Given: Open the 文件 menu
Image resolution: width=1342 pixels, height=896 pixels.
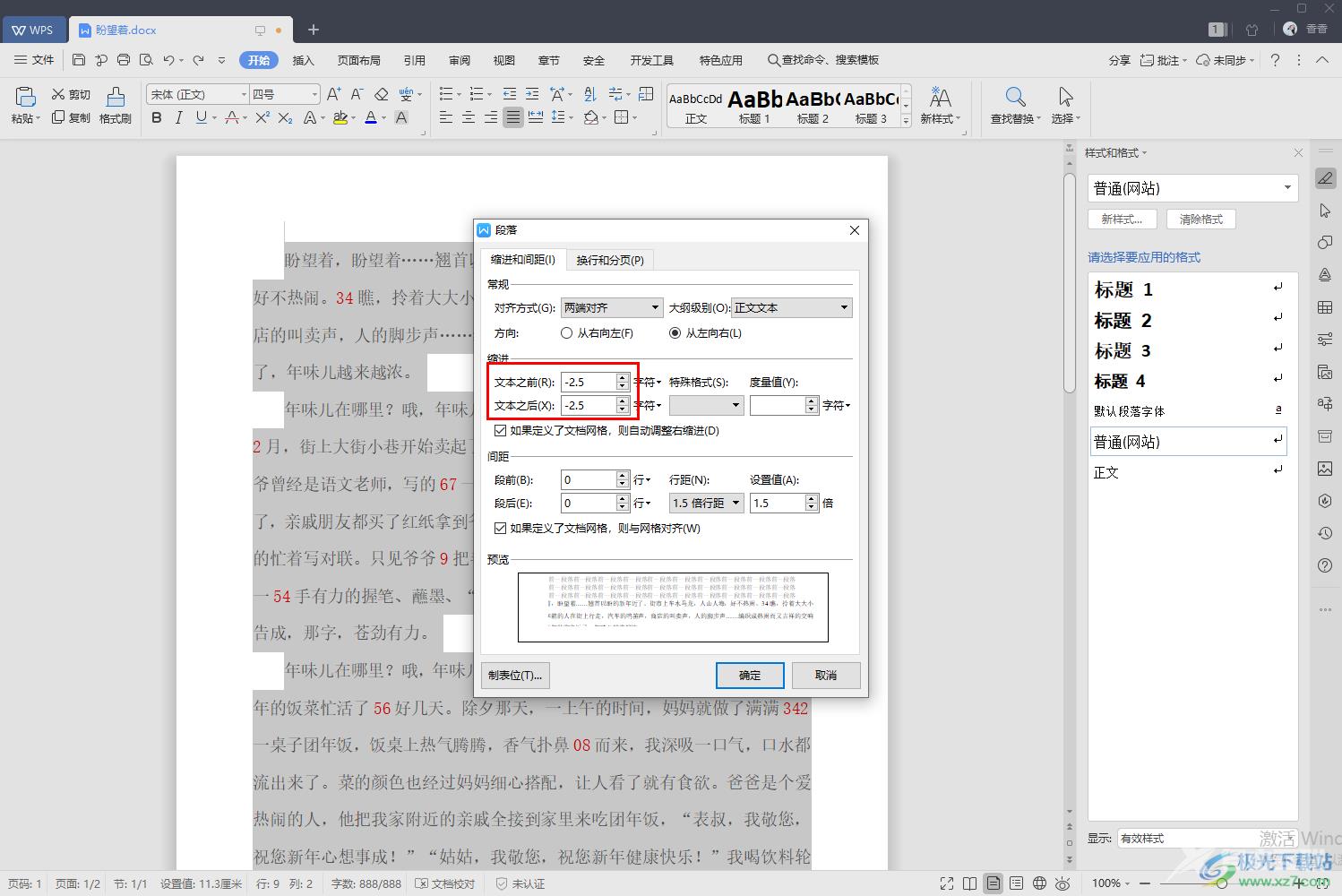Looking at the screenshot, I should (x=34, y=60).
